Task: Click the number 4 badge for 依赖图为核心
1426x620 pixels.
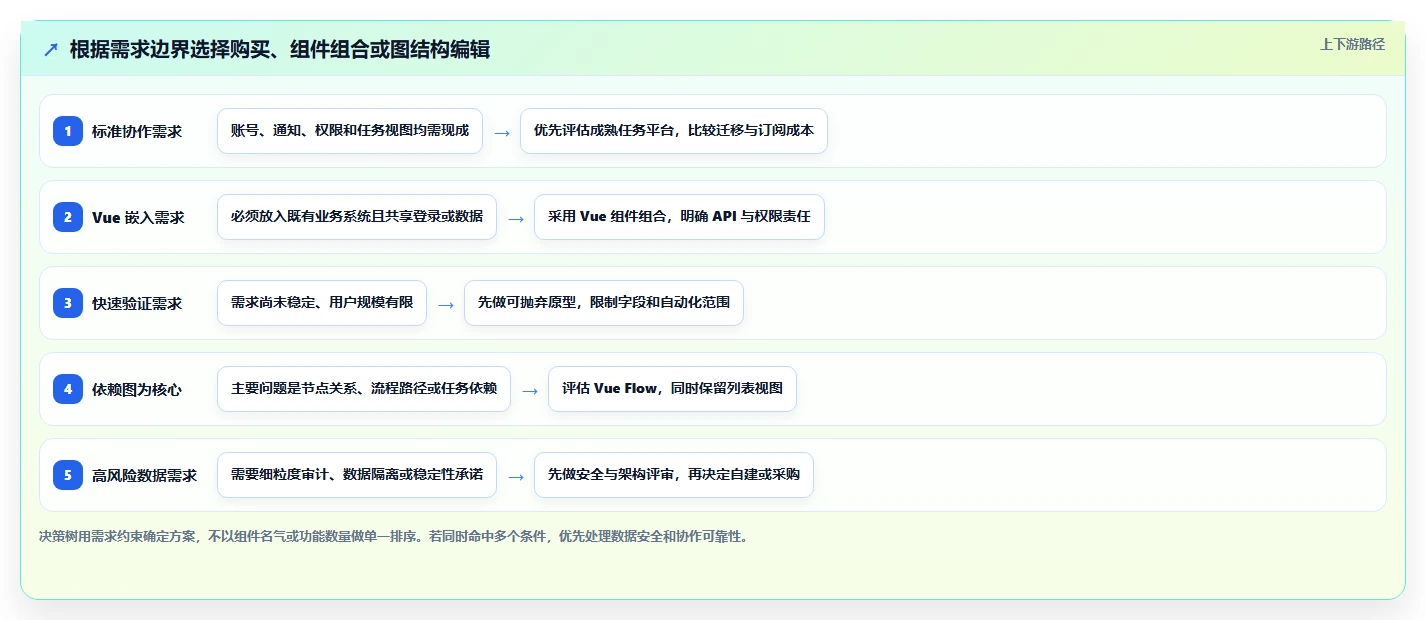Action: tap(68, 389)
